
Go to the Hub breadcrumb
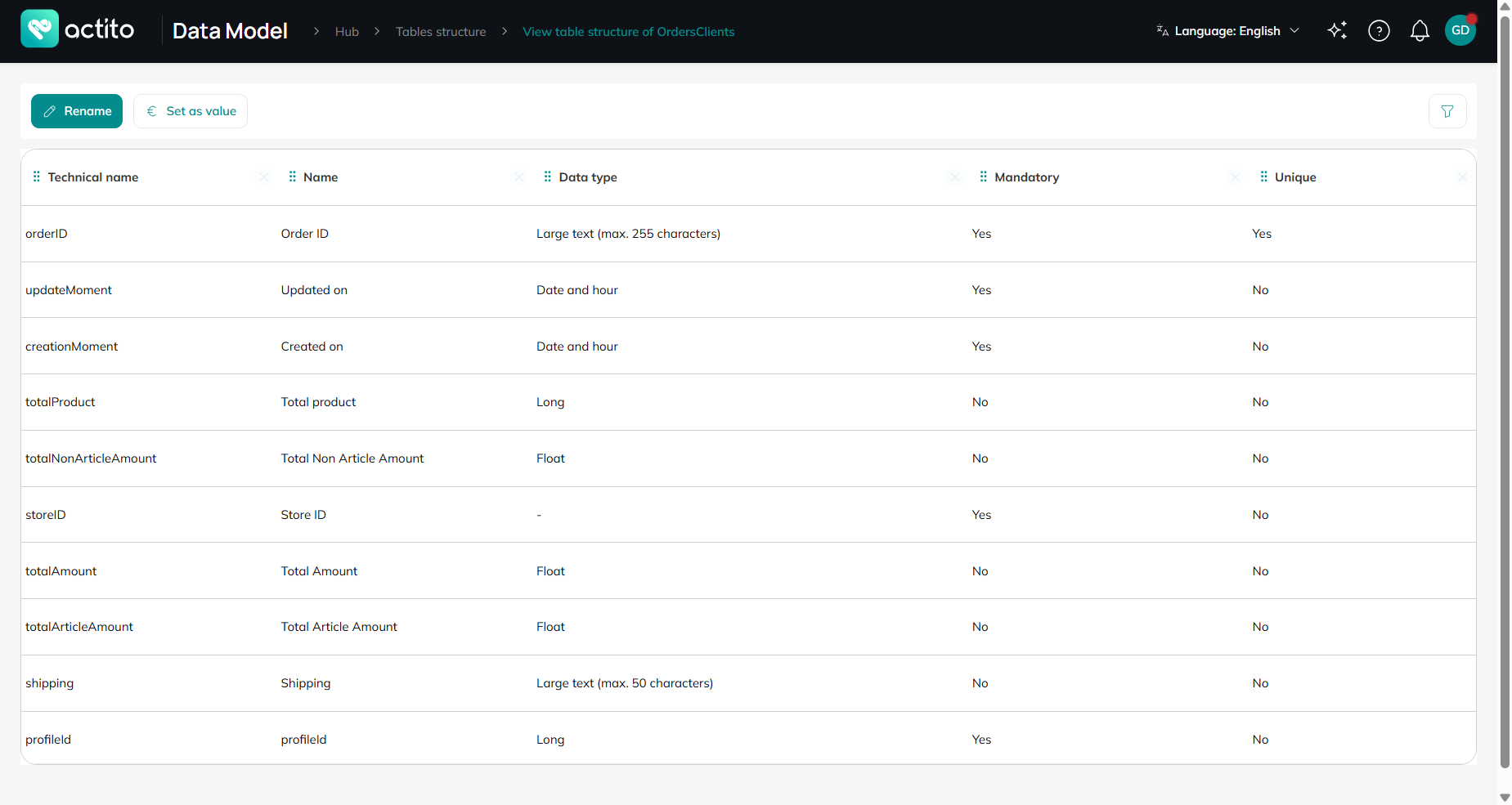coord(347,32)
